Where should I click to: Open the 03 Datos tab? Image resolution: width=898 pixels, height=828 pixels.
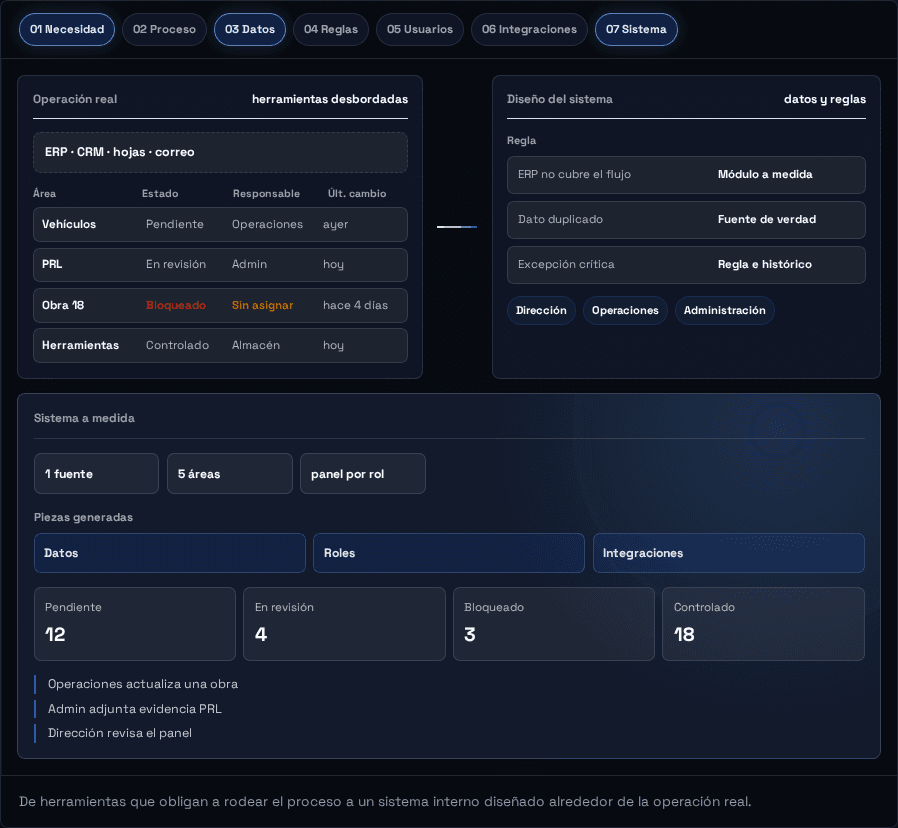pos(250,29)
